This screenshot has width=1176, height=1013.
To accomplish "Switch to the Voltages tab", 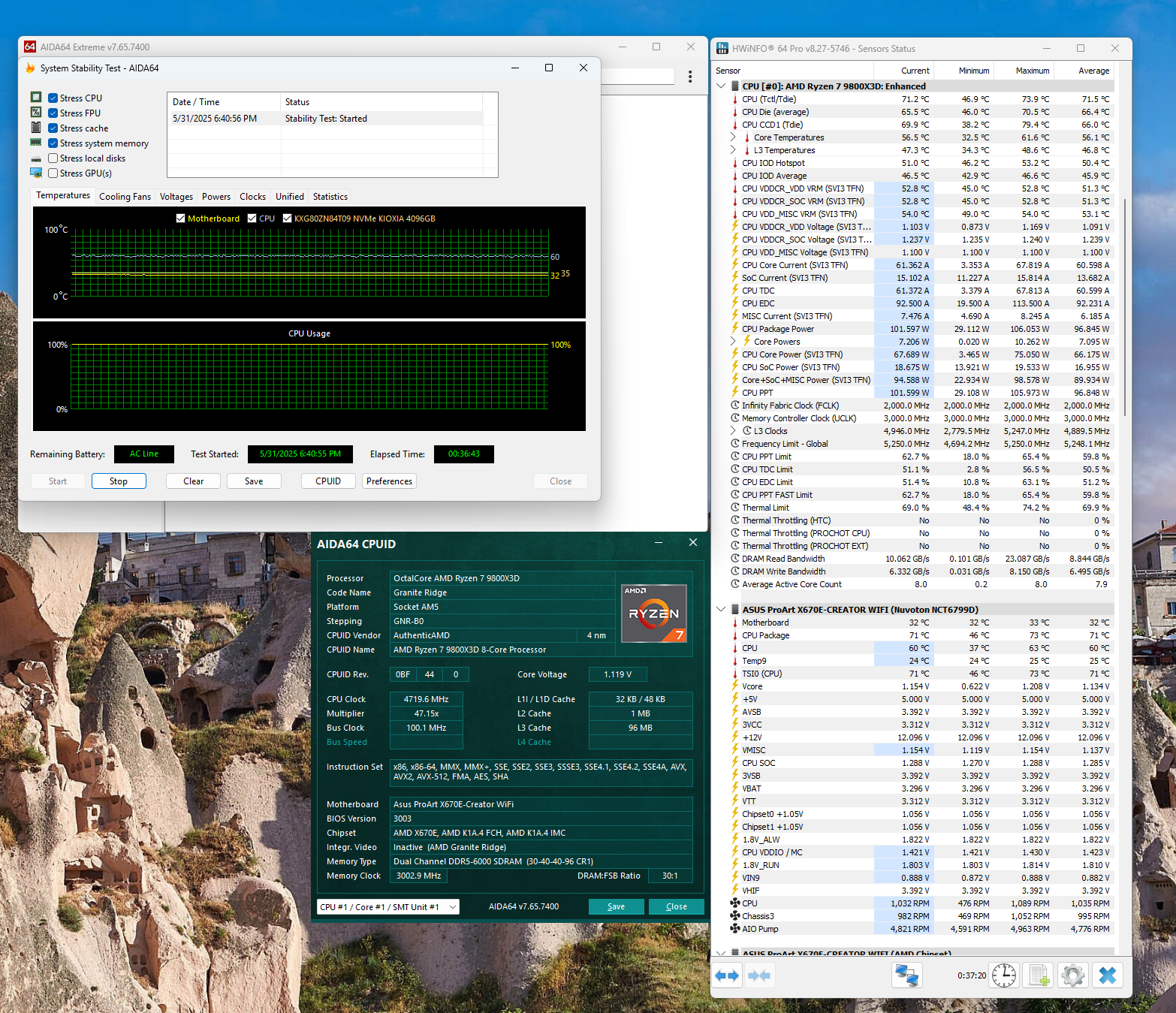I will (x=176, y=197).
